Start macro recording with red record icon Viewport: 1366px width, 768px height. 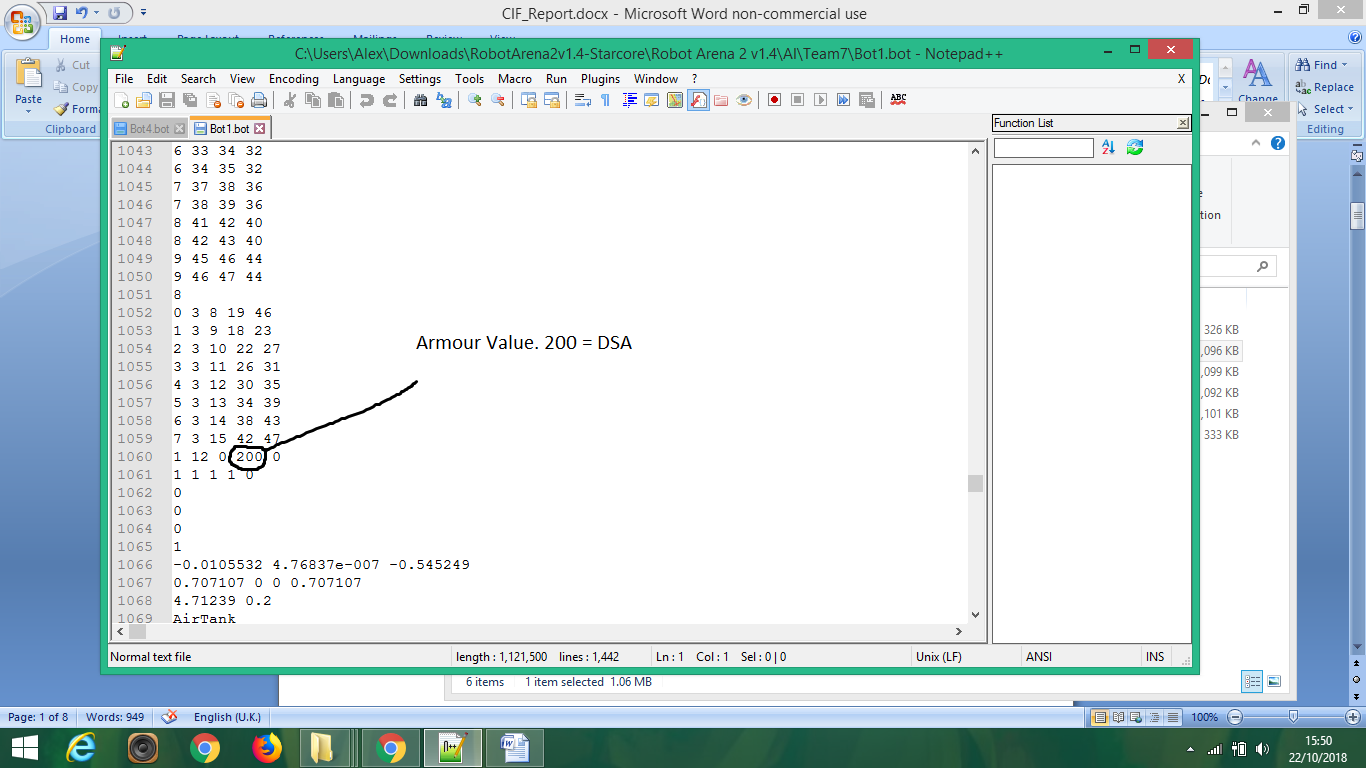[774, 100]
